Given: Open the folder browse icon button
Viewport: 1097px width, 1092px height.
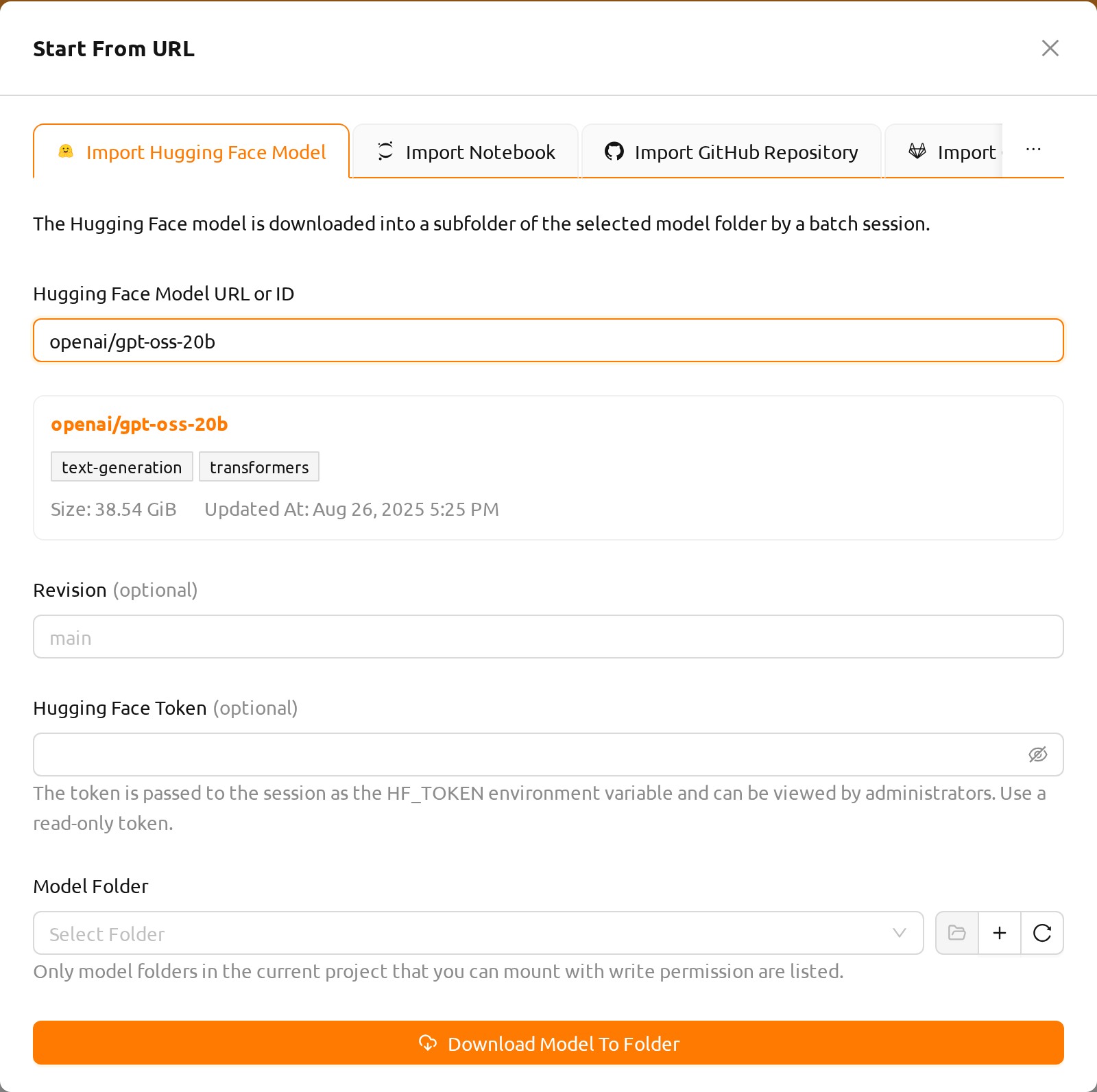Looking at the screenshot, I should [957, 933].
